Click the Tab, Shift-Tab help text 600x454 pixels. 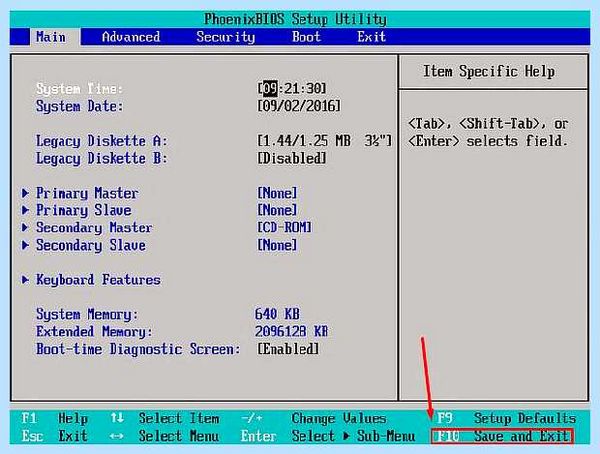coord(488,132)
